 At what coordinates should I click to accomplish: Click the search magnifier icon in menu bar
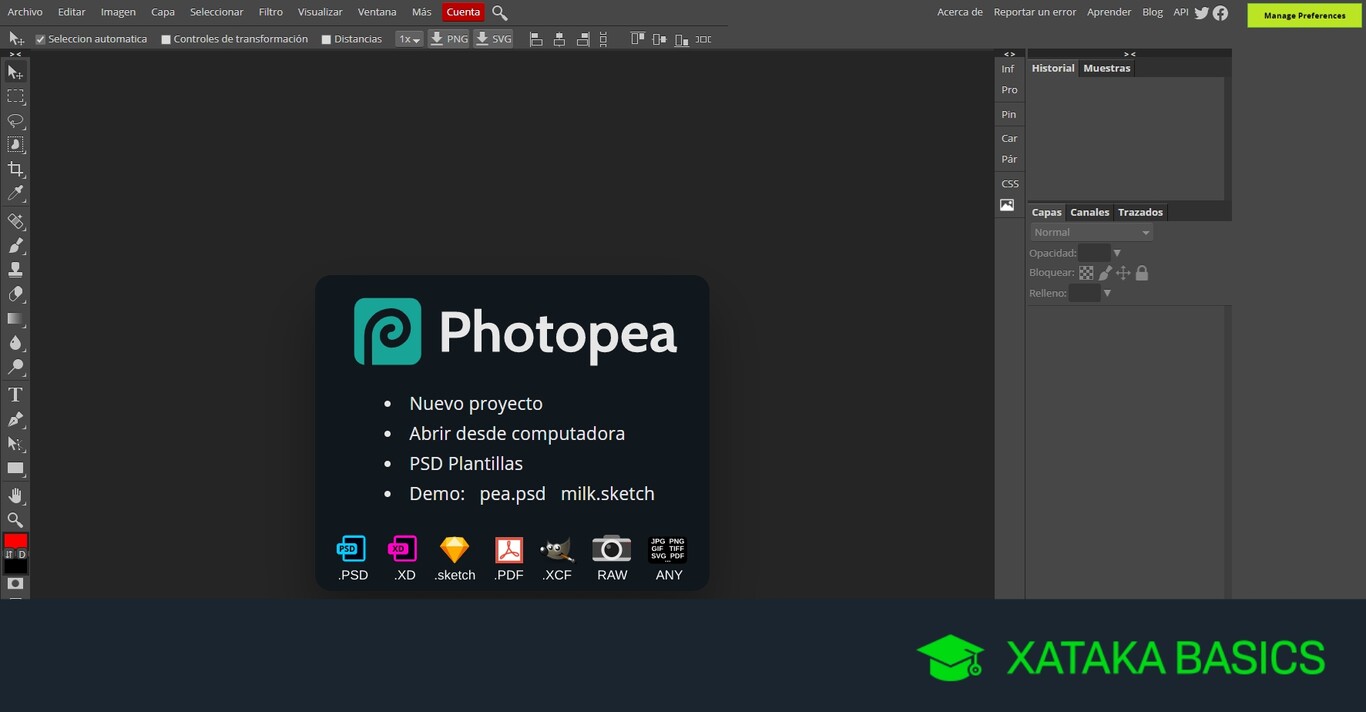tap(500, 13)
